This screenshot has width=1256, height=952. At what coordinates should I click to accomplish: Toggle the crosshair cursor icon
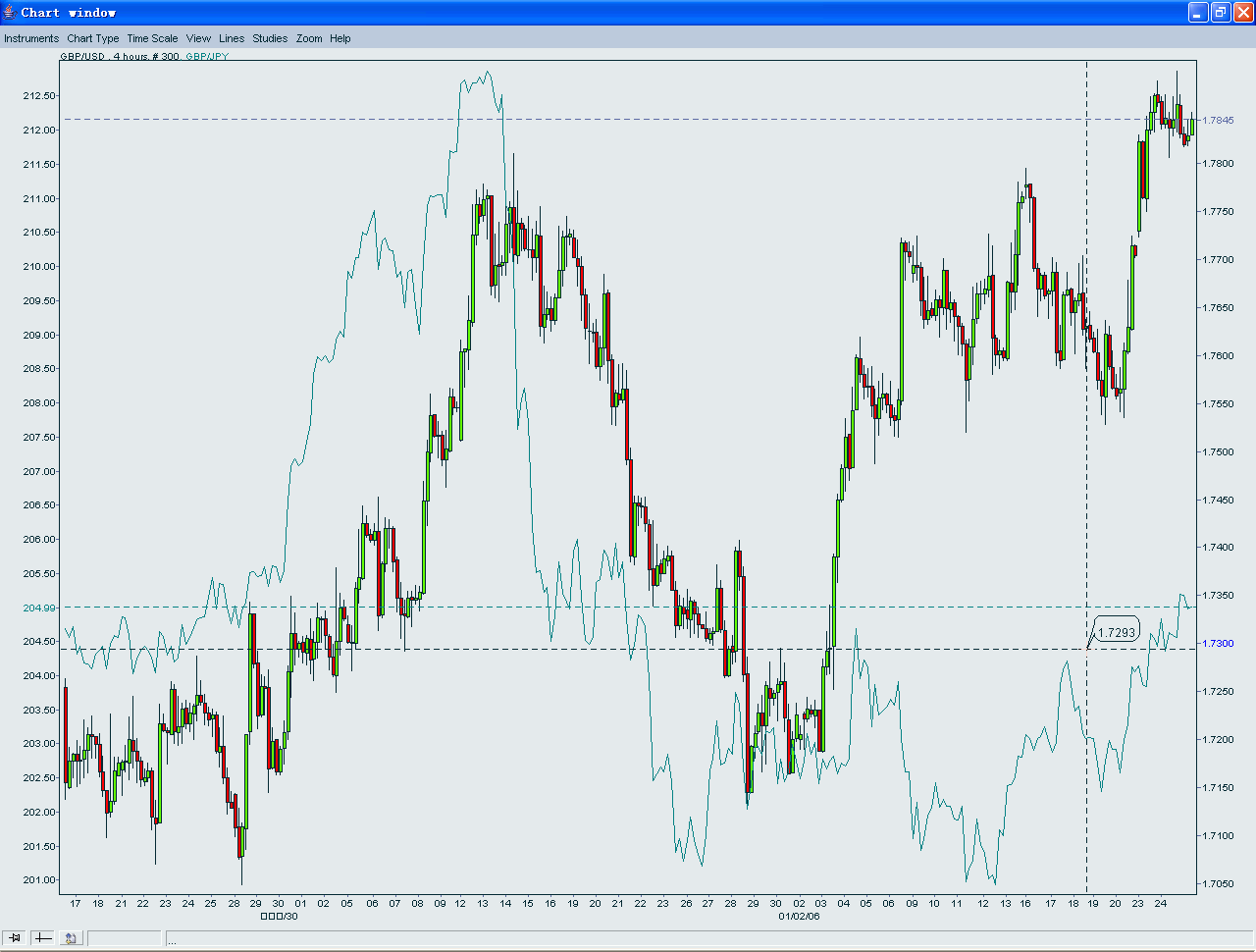(x=42, y=938)
